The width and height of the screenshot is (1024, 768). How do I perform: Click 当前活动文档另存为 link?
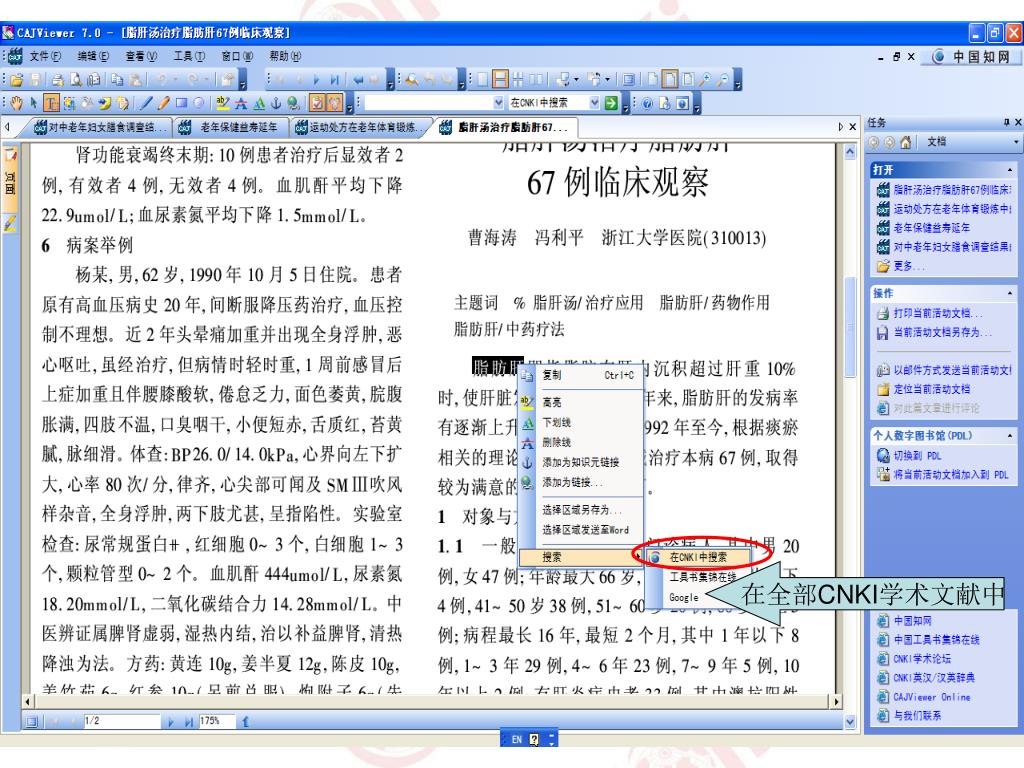click(942, 332)
